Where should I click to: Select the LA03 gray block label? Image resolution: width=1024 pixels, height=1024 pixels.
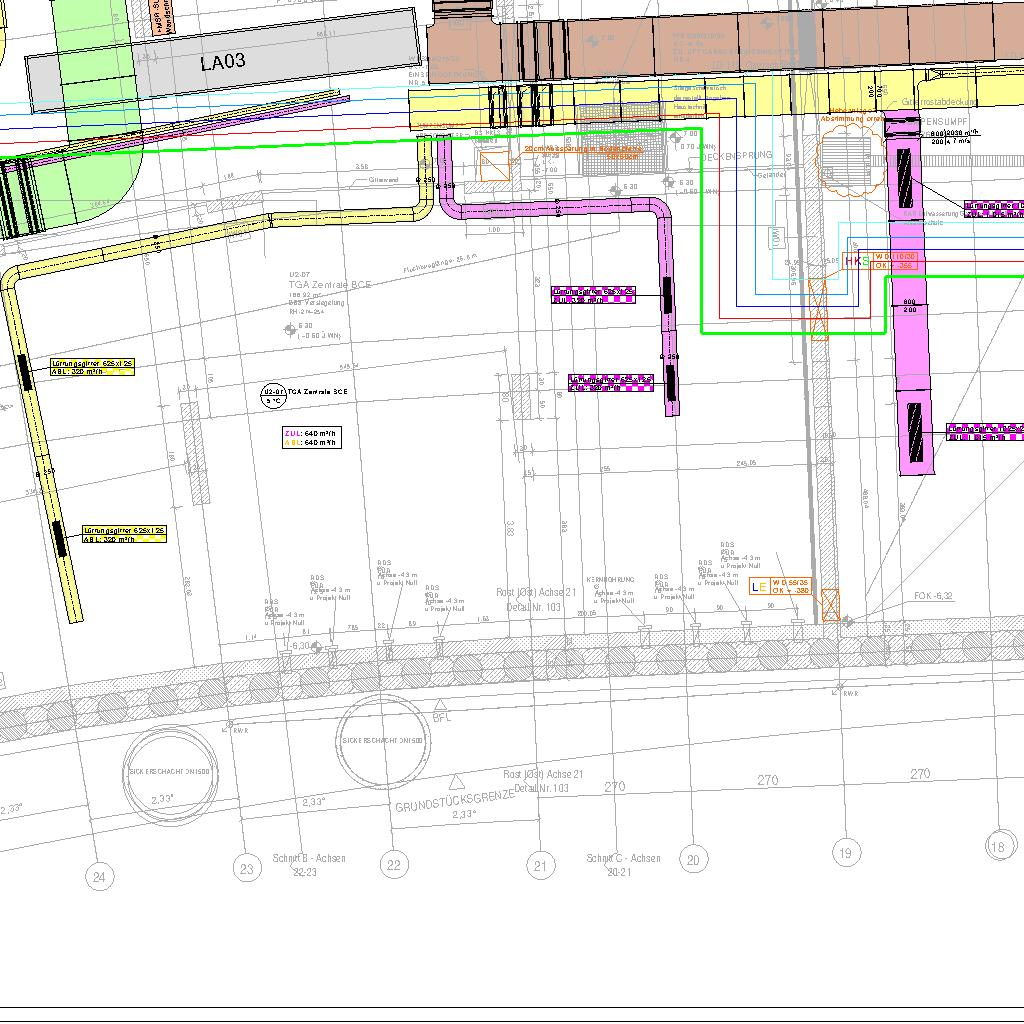click(x=222, y=62)
